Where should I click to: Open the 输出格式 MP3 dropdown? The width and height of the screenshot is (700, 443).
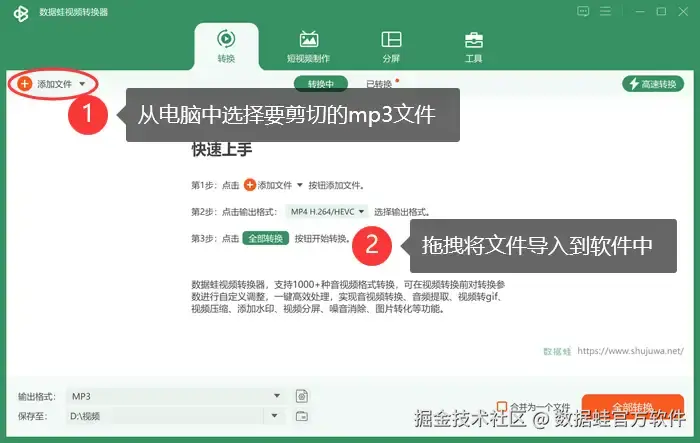[x=175, y=396]
